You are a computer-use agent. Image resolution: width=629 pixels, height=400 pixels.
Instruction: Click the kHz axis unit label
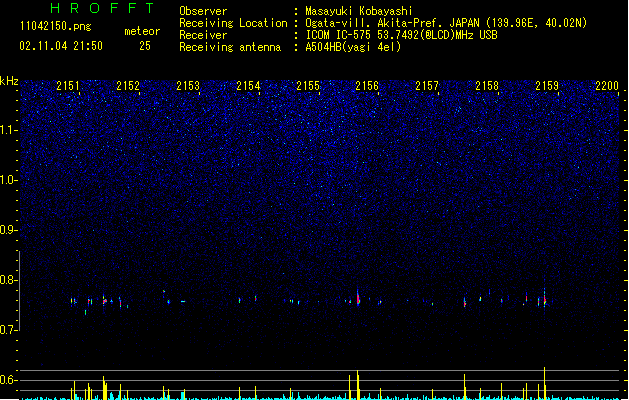tap(9, 81)
